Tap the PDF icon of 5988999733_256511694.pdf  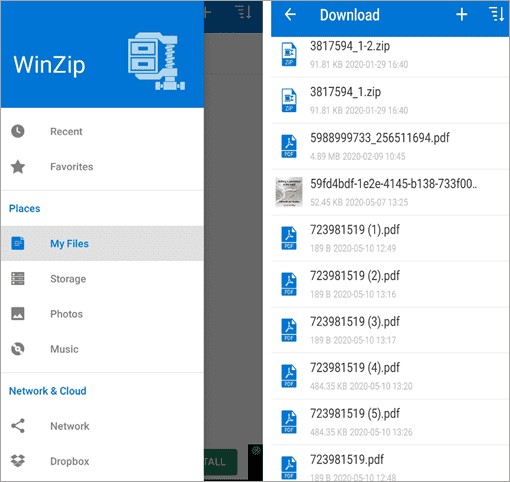289,146
